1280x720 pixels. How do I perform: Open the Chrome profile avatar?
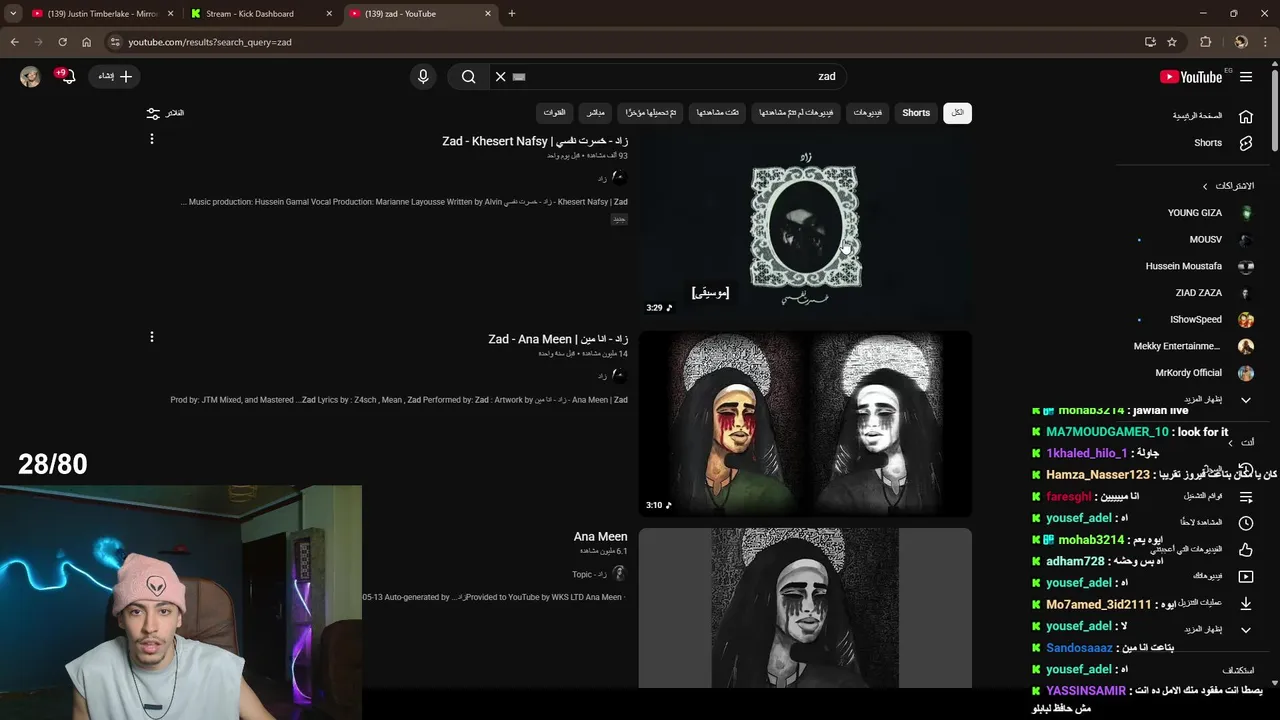(x=1241, y=42)
